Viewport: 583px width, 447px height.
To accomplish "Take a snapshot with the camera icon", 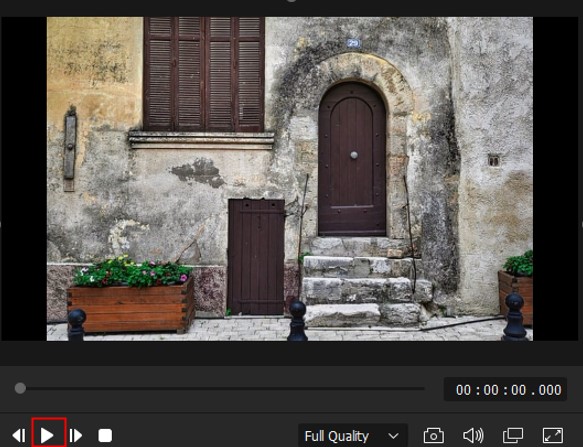I will point(434,435).
